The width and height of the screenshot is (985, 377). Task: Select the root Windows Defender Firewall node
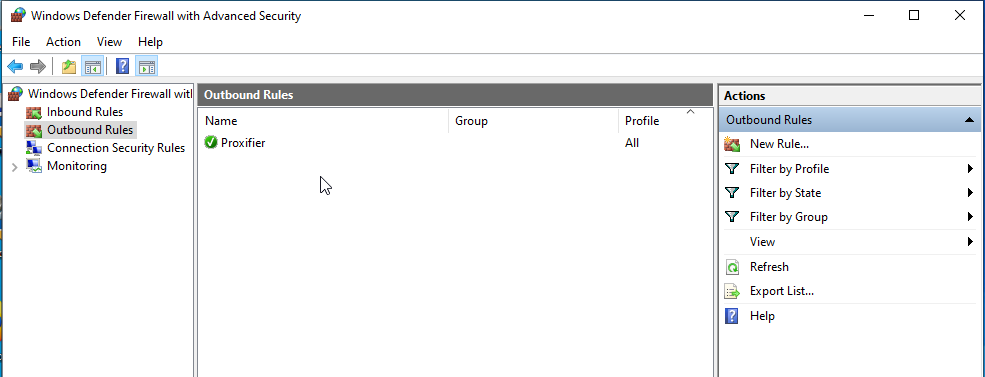click(110, 94)
